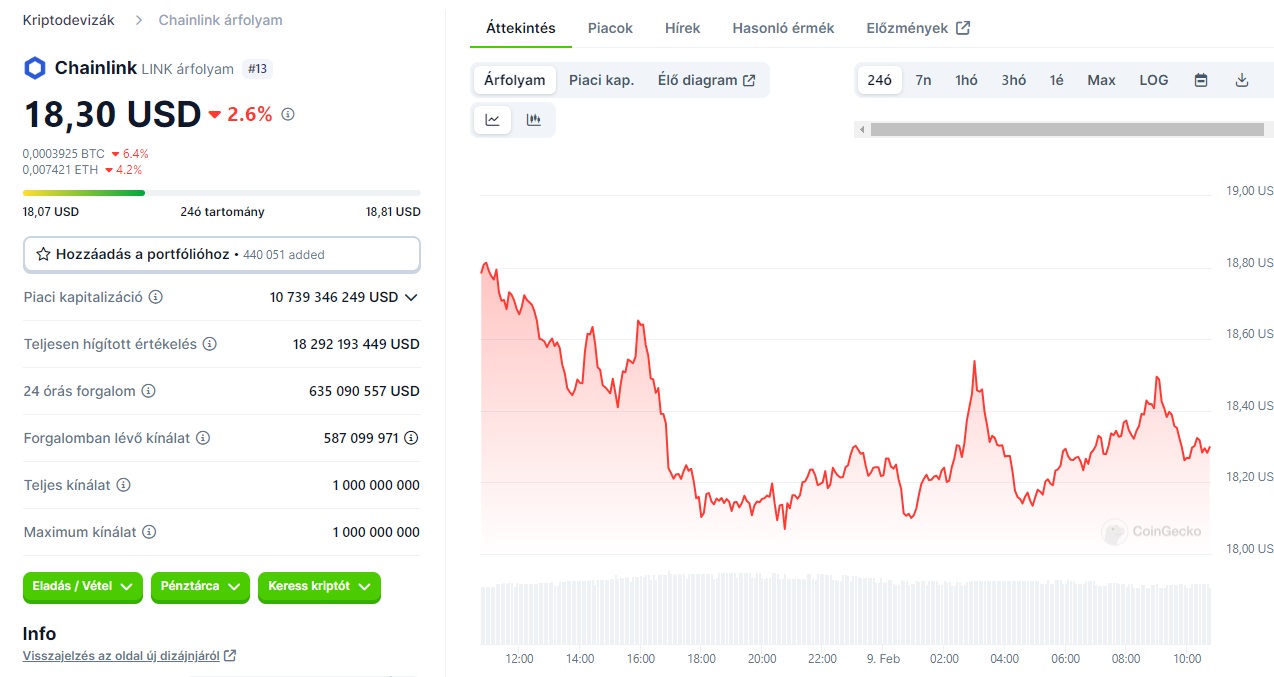Open external link icon beside Előzmények
The image size is (1274, 677).
point(963,28)
